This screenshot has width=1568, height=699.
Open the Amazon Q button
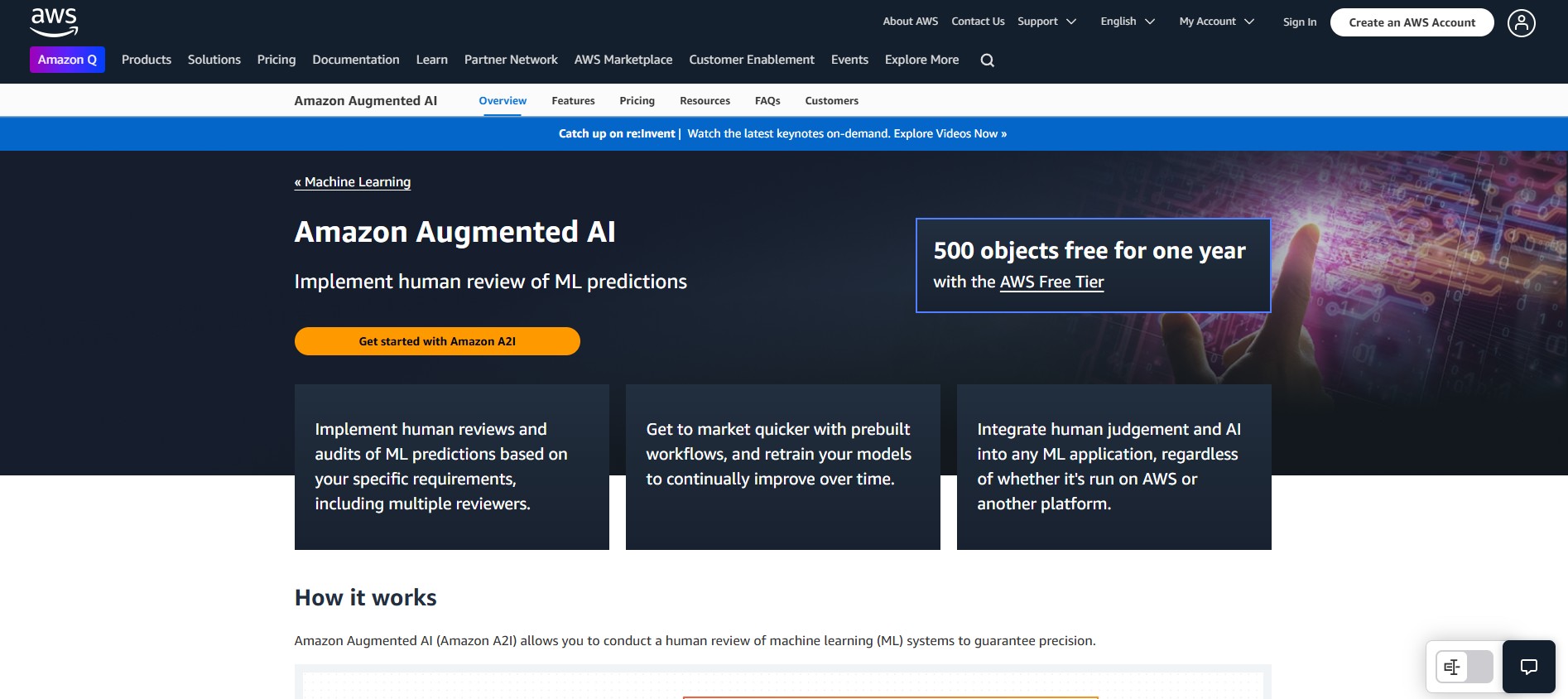[x=67, y=60]
